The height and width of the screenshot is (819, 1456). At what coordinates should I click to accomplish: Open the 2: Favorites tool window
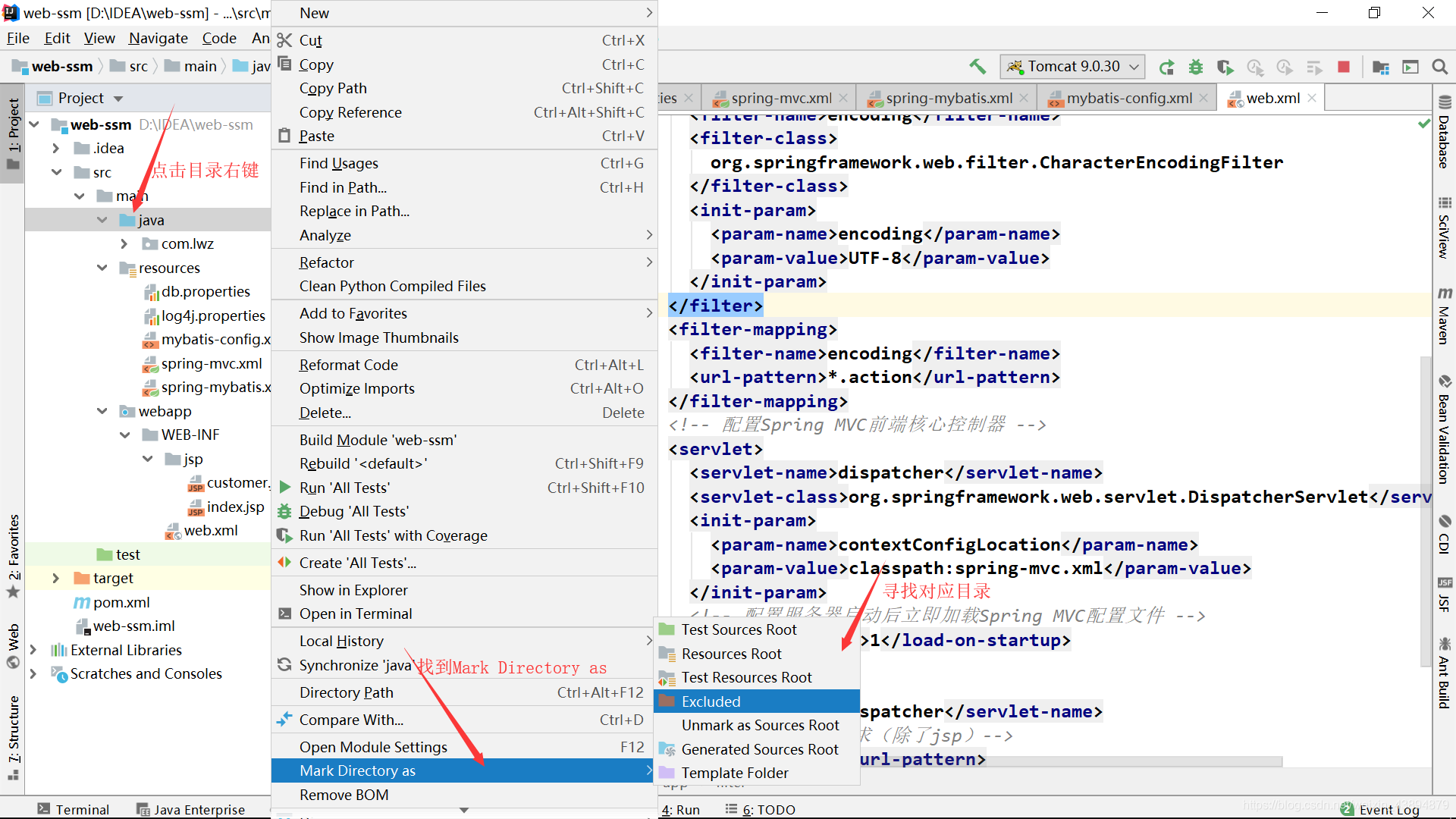click(13, 556)
